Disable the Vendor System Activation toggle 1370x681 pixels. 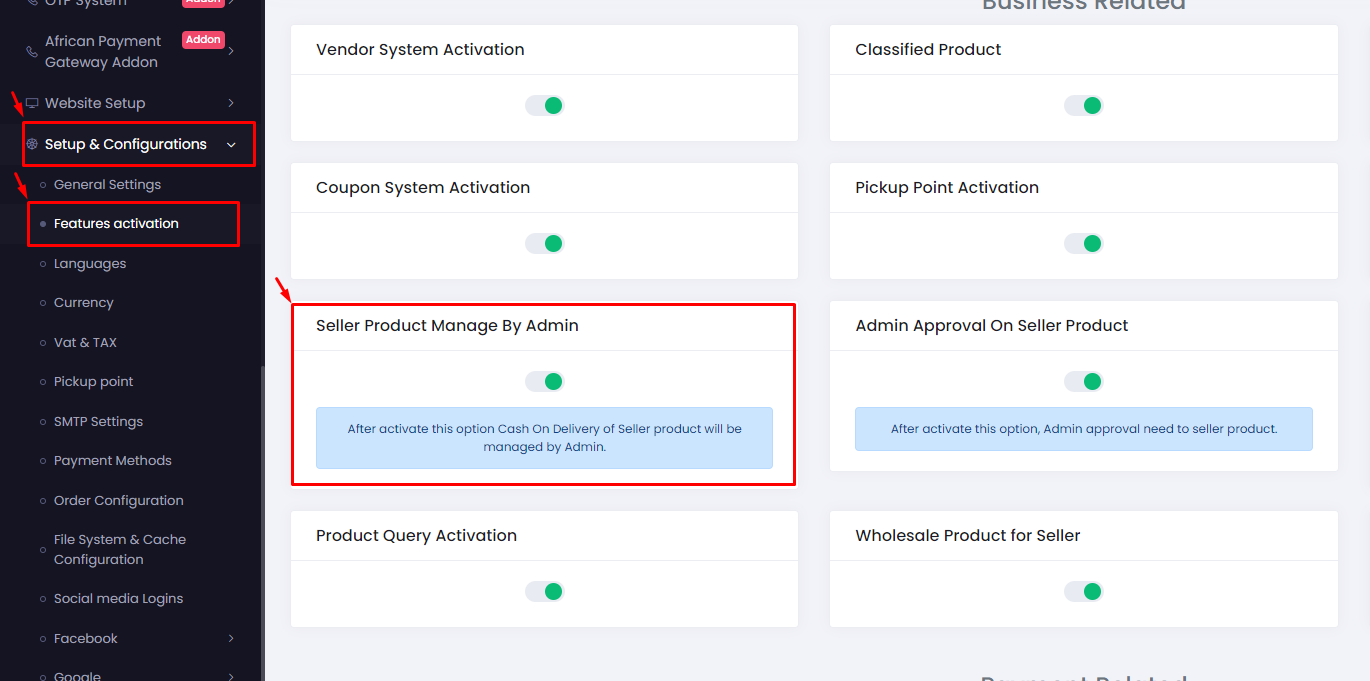pyautogui.click(x=545, y=105)
